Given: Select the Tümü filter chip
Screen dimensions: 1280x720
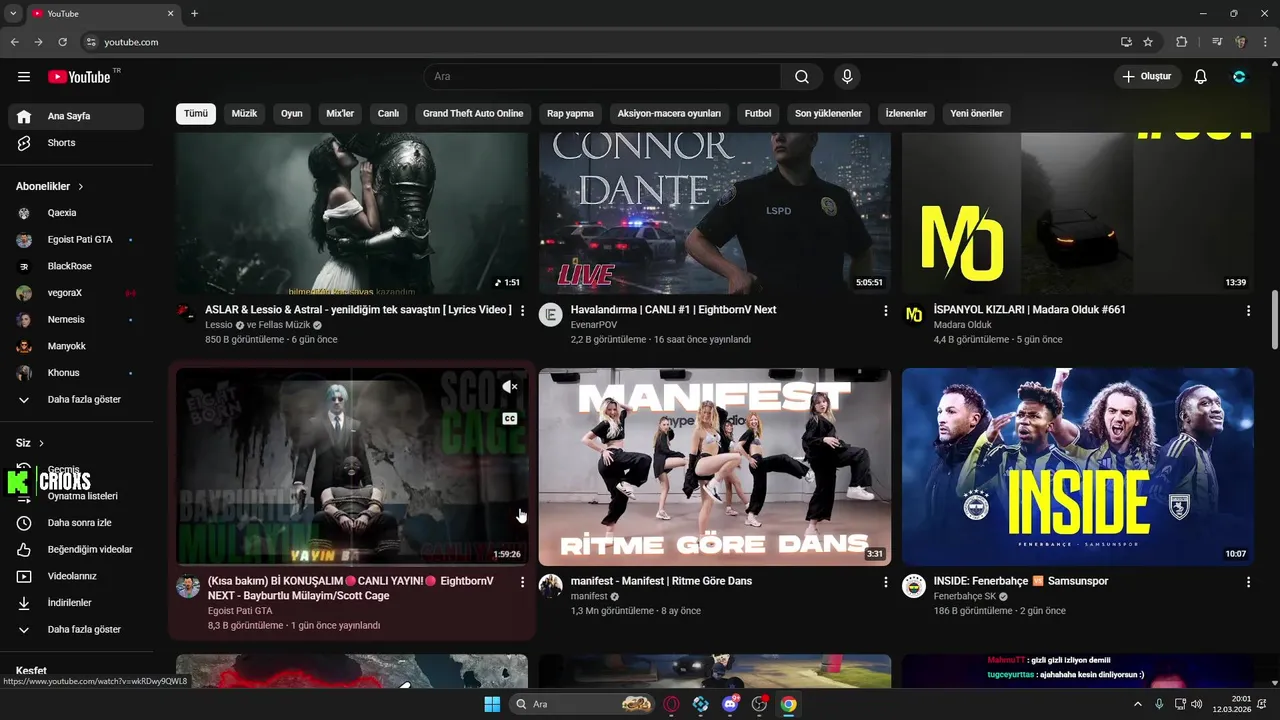Looking at the screenshot, I should [196, 114].
